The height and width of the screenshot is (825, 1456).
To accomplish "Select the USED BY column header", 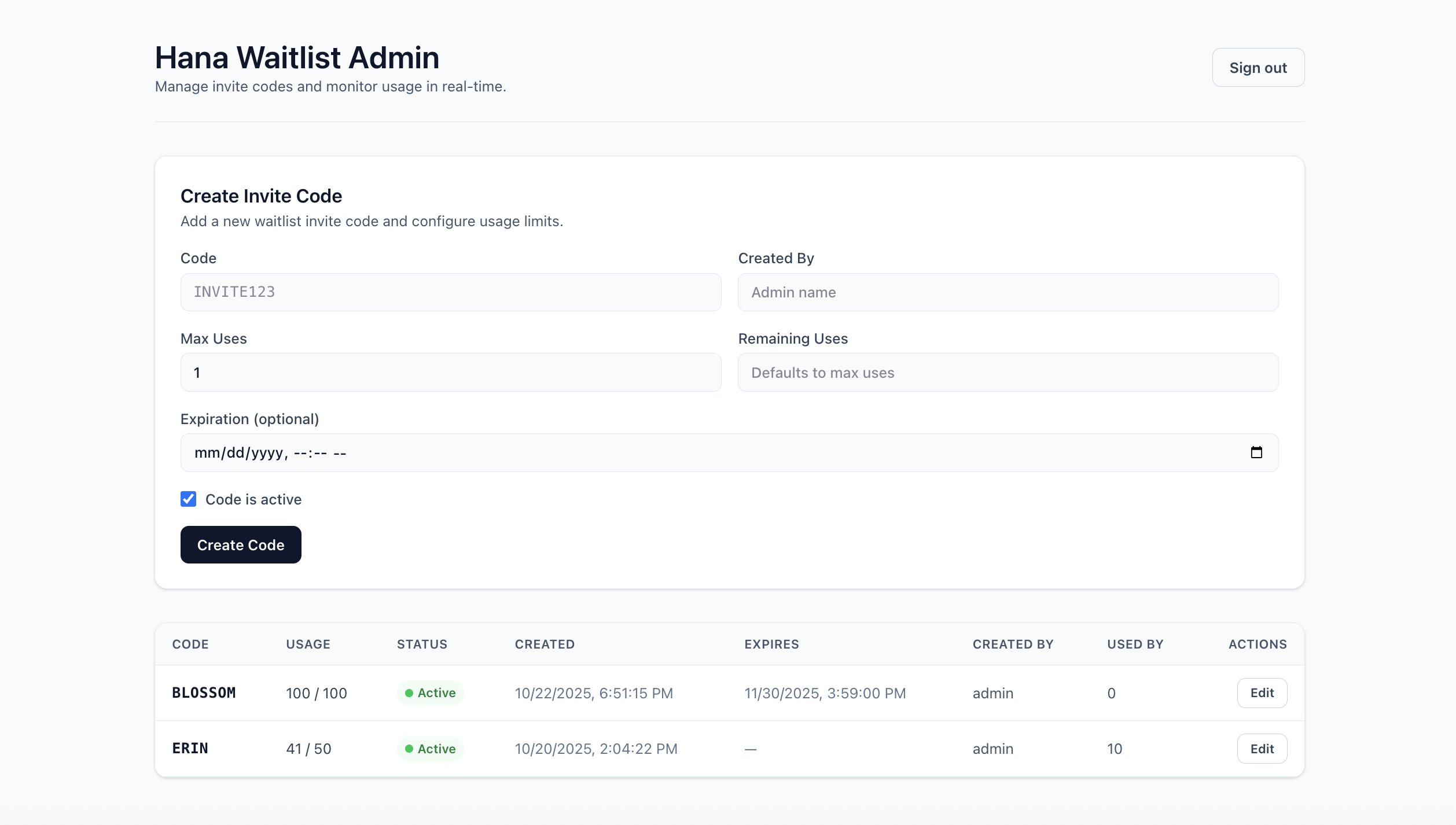I will pos(1134,644).
